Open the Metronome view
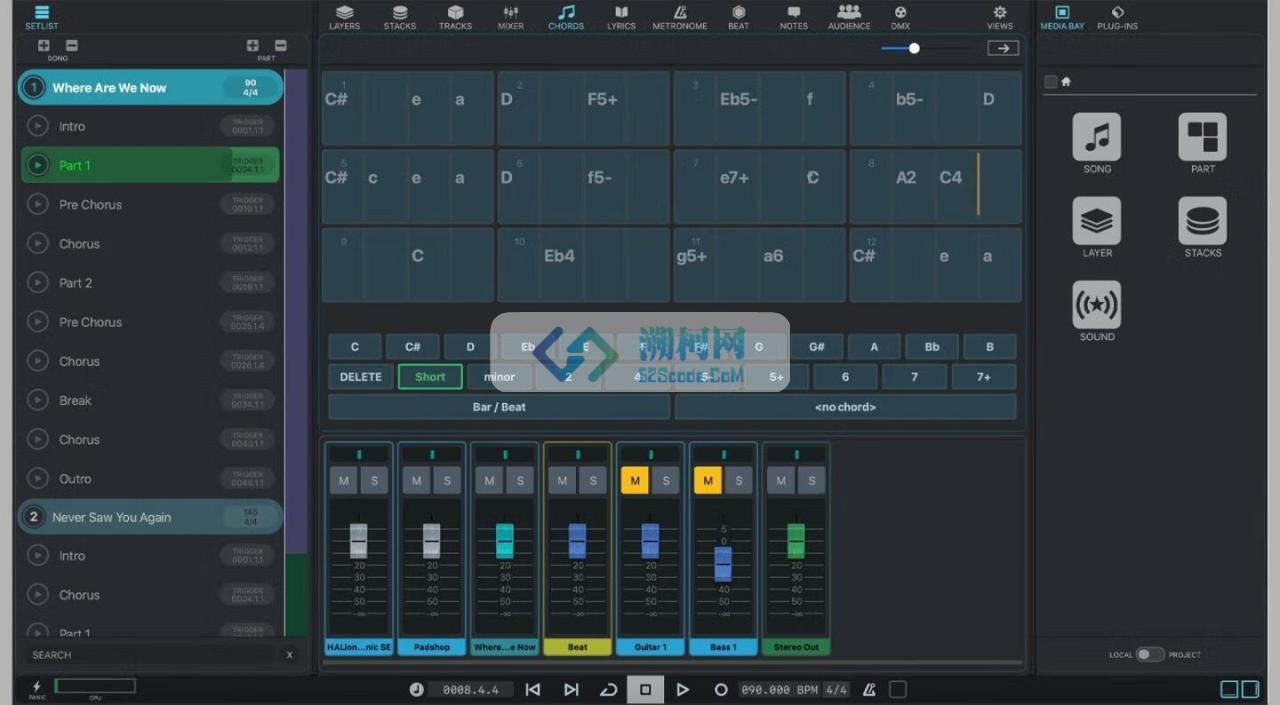 click(x=680, y=16)
